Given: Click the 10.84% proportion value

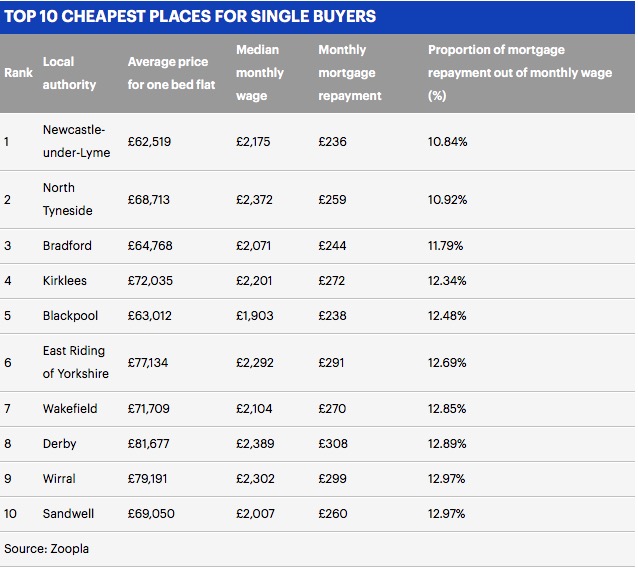Looking at the screenshot, I should coord(447,142).
